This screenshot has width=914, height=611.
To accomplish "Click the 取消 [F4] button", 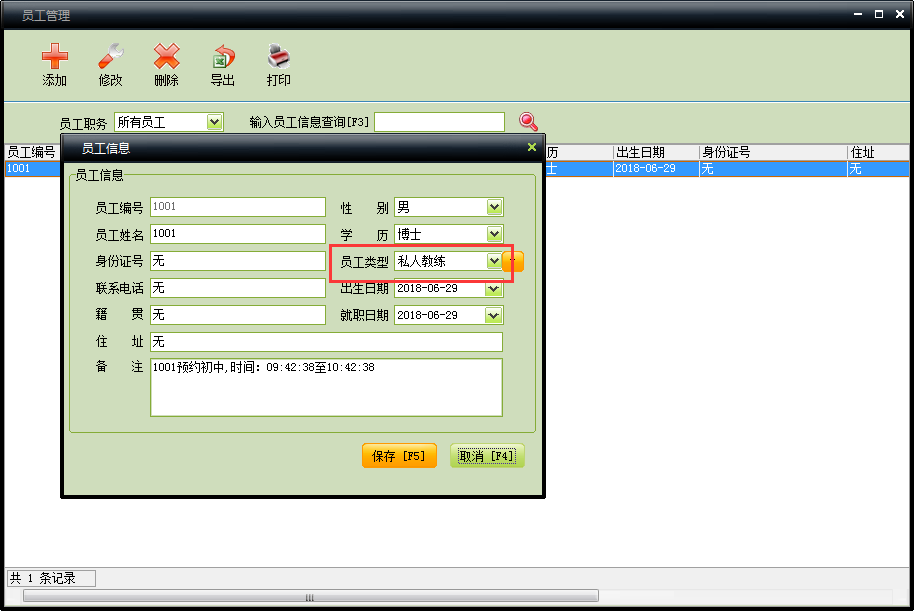I will pyautogui.click(x=487, y=456).
